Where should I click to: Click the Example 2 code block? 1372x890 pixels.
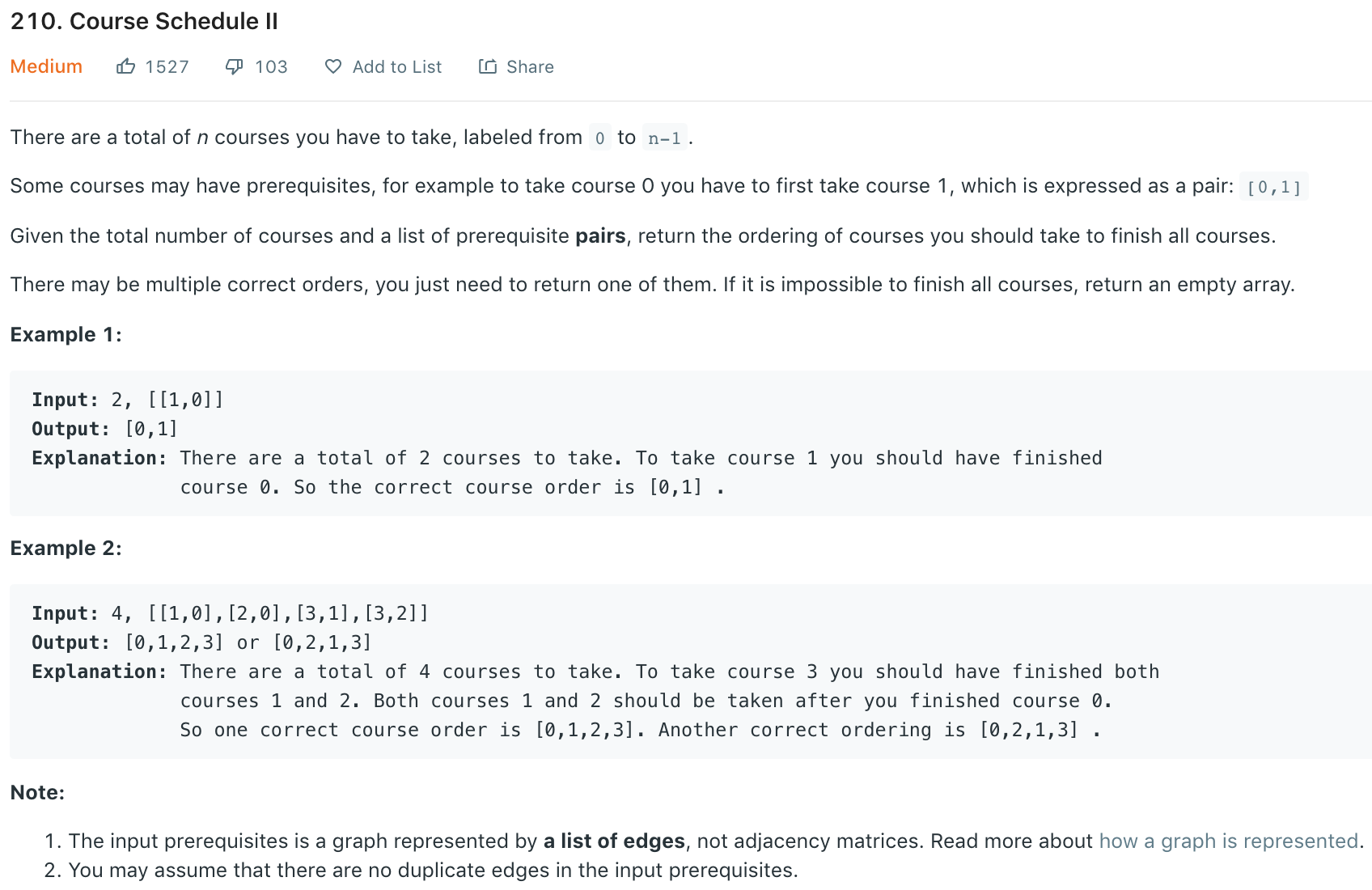(x=691, y=672)
